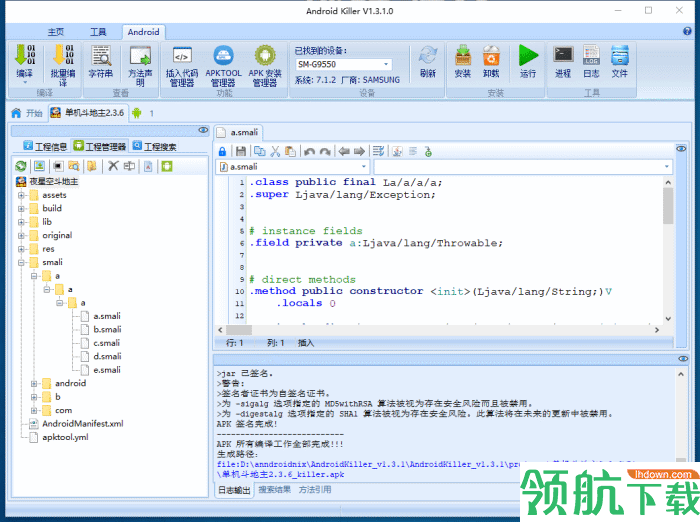The image size is (700, 522).
Task: Toggle eye icon on editor panel
Action: (681, 149)
